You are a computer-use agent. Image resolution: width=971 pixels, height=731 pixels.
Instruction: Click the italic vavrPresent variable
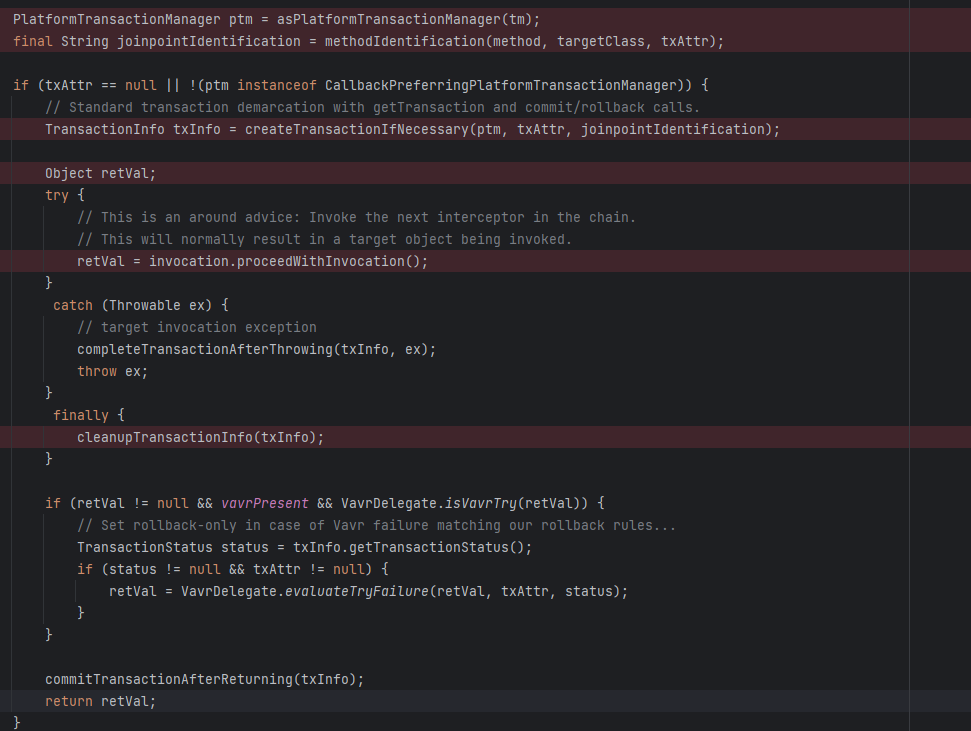click(264, 504)
